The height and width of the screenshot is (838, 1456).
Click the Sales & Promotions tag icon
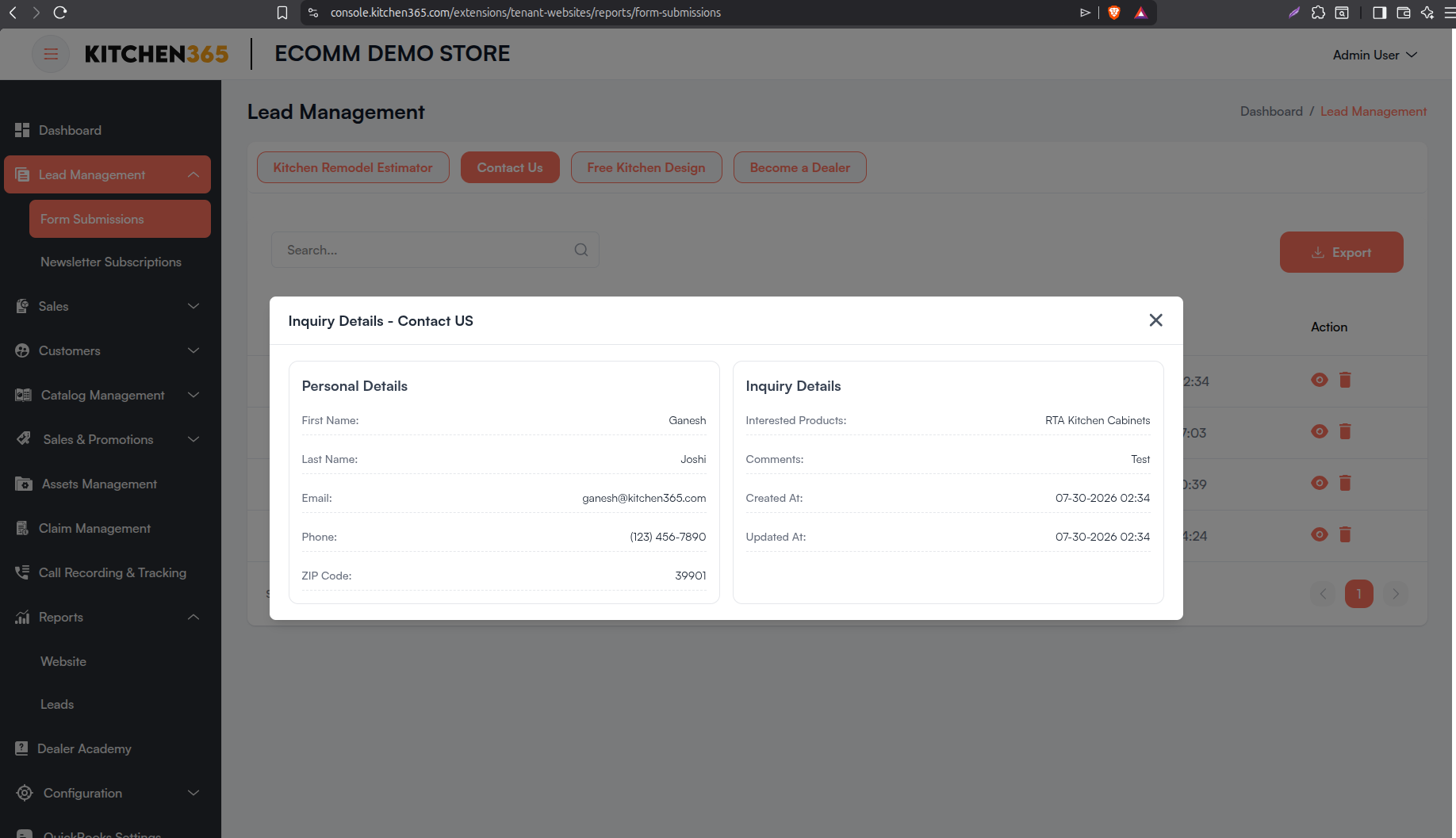pyautogui.click(x=24, y=438)
